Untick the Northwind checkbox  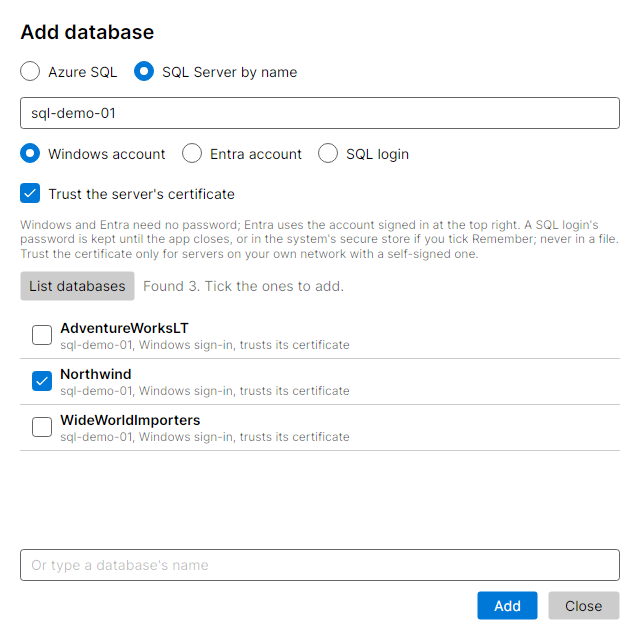pos(42,381)
